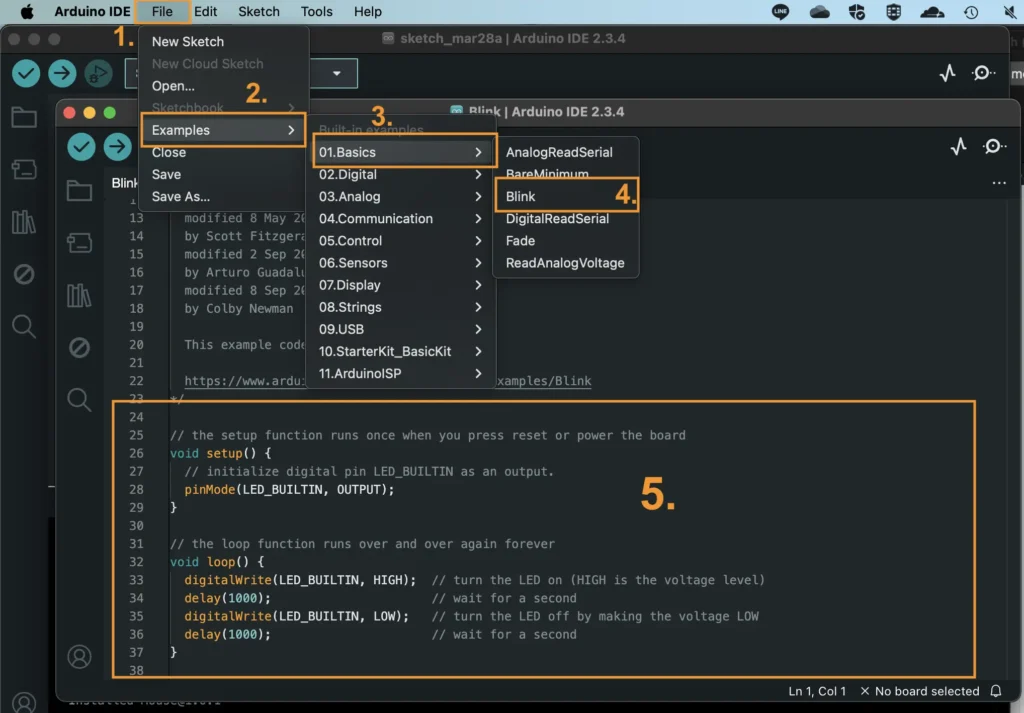1024x713 pixels.
Task: Open Library Manager in Blink window sidebar
Action: click(79, 295)
